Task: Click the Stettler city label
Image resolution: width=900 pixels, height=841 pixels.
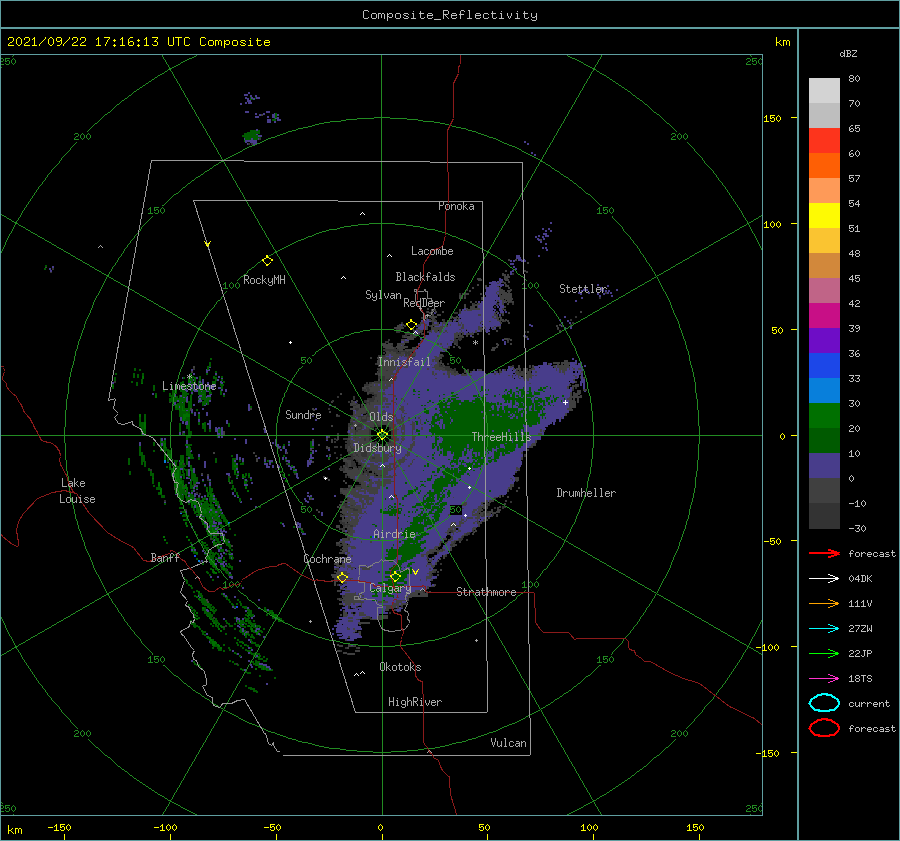Action: (x=583, y=289)
